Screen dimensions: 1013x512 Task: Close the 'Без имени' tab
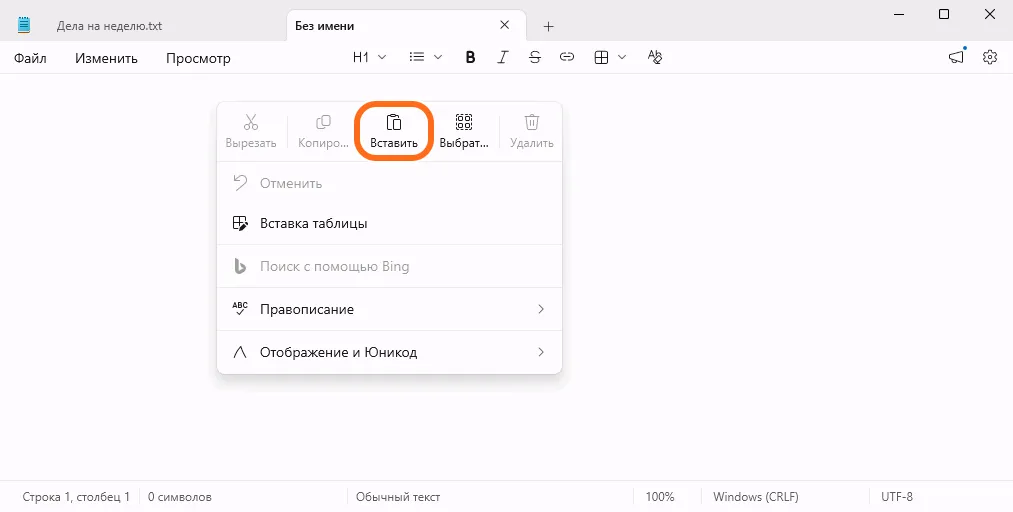[x=505, y=25]
